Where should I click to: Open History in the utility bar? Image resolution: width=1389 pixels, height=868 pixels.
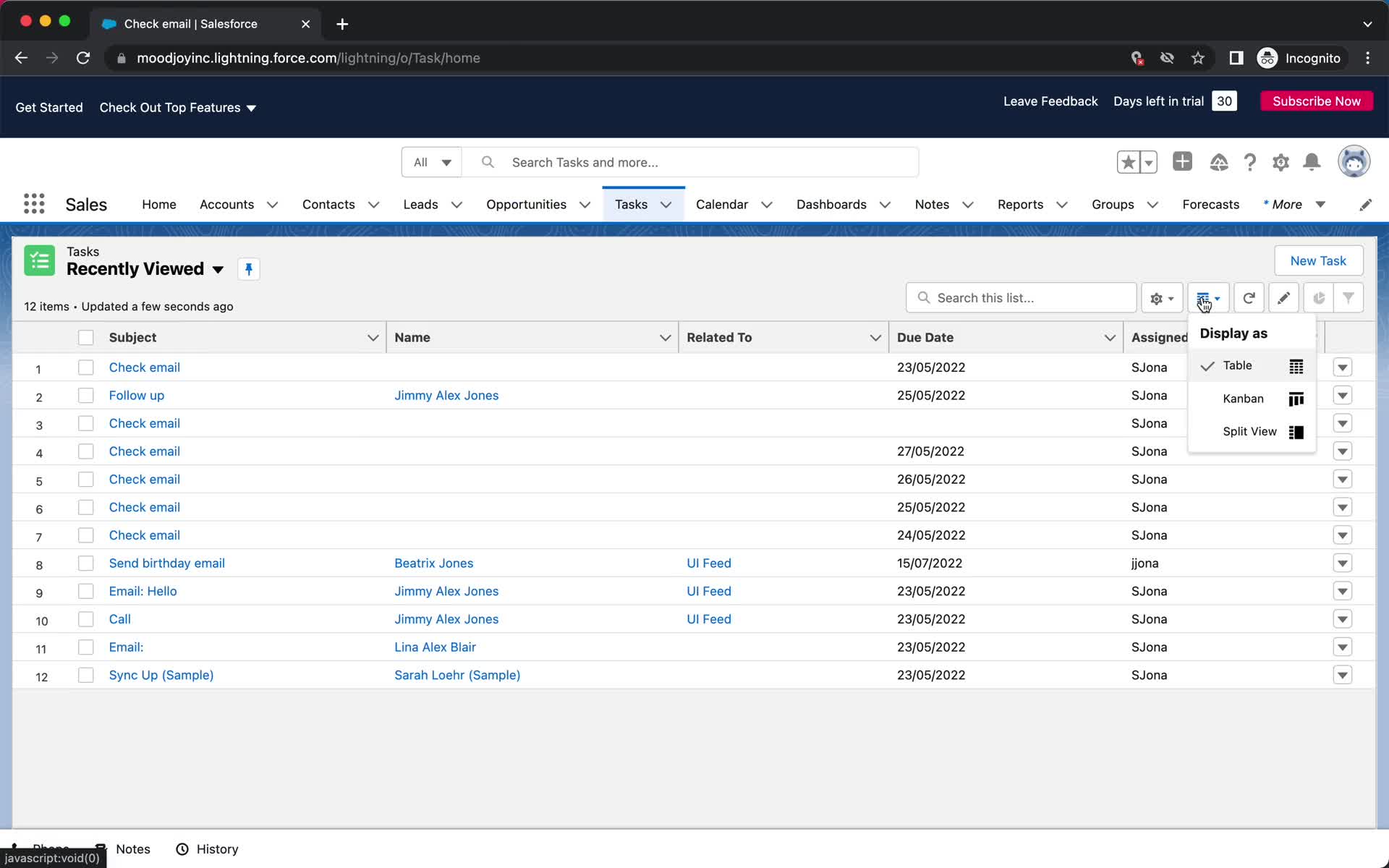(208, 849)
